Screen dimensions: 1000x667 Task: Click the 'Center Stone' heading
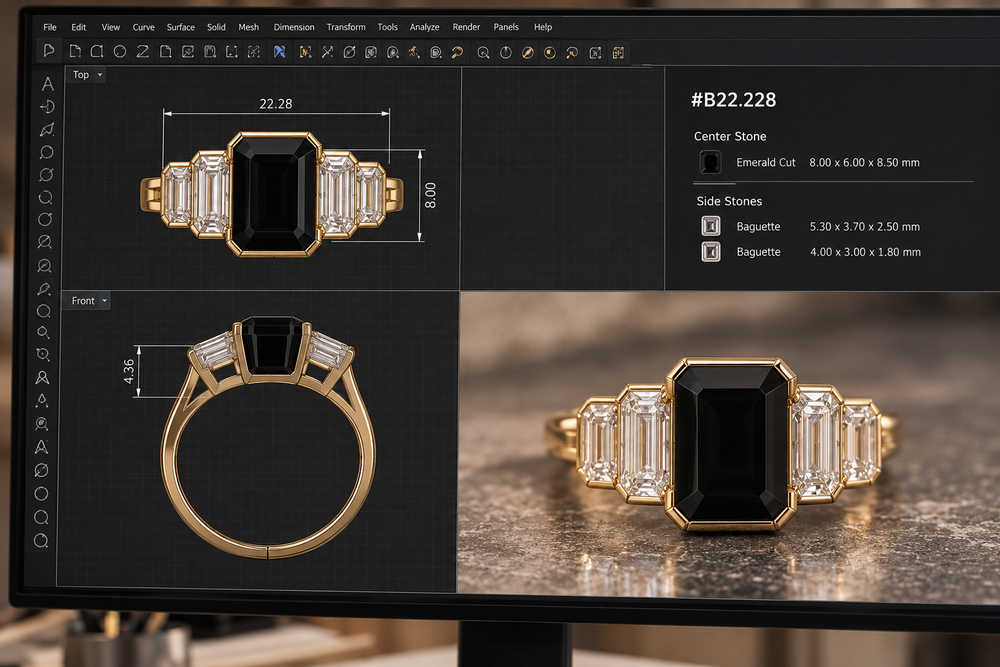(730, 136)
